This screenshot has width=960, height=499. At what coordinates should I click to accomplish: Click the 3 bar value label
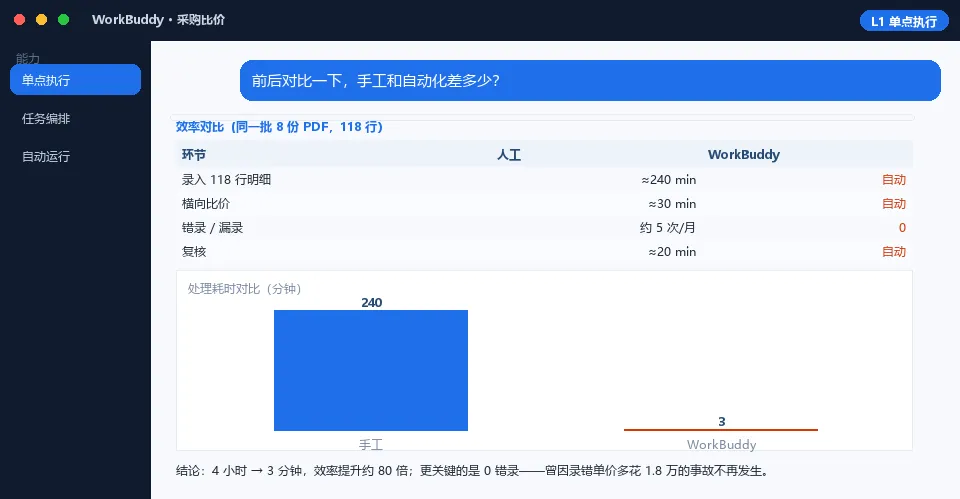pos(721,421)
